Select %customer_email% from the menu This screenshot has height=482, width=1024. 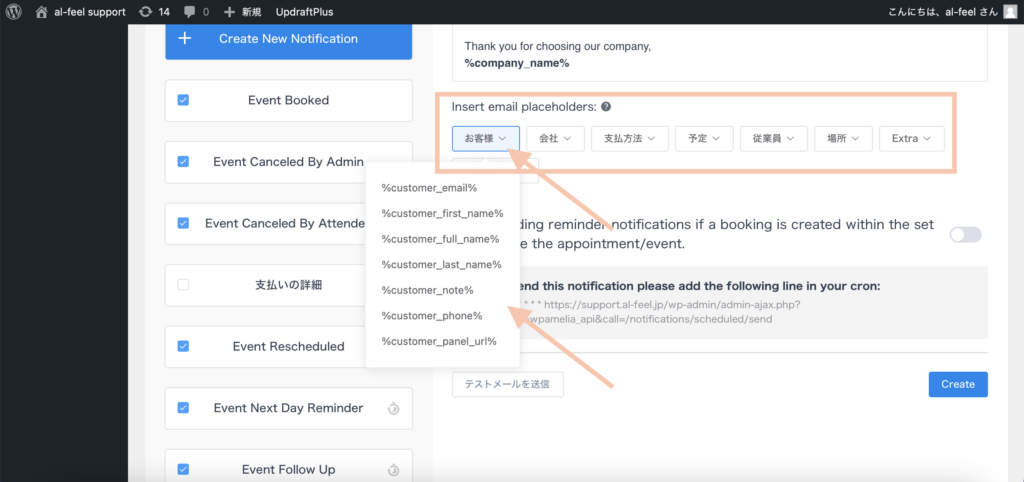click(429, 187)
